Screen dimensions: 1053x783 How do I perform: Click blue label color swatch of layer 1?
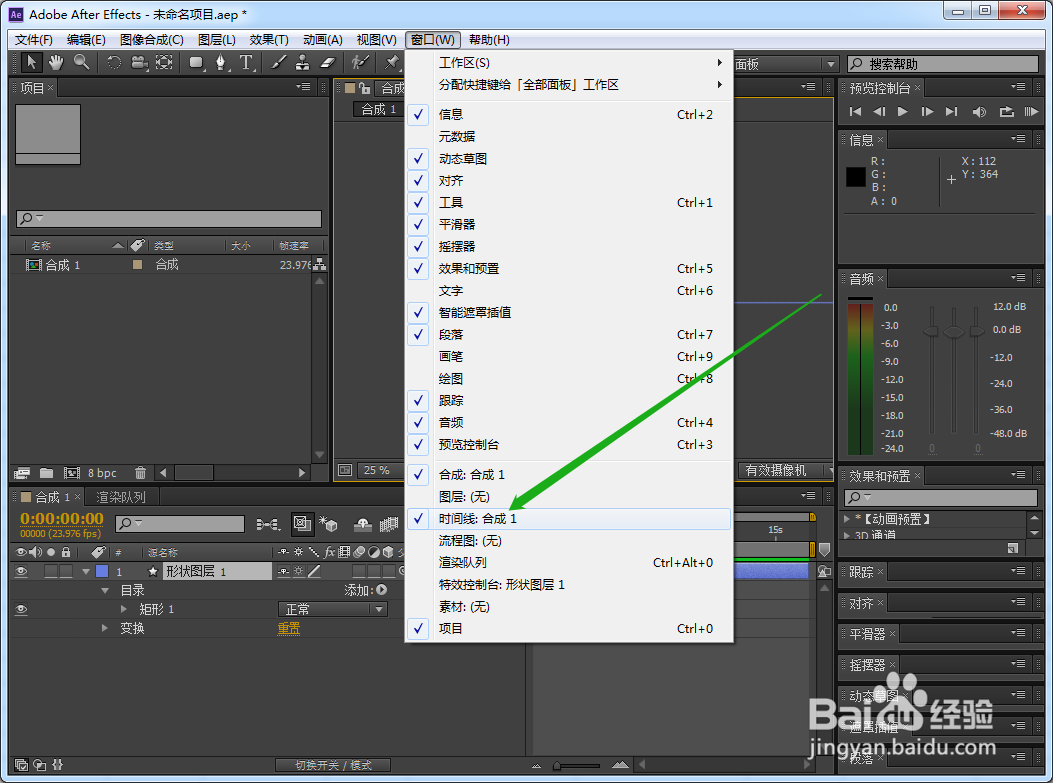pos(102,571)
